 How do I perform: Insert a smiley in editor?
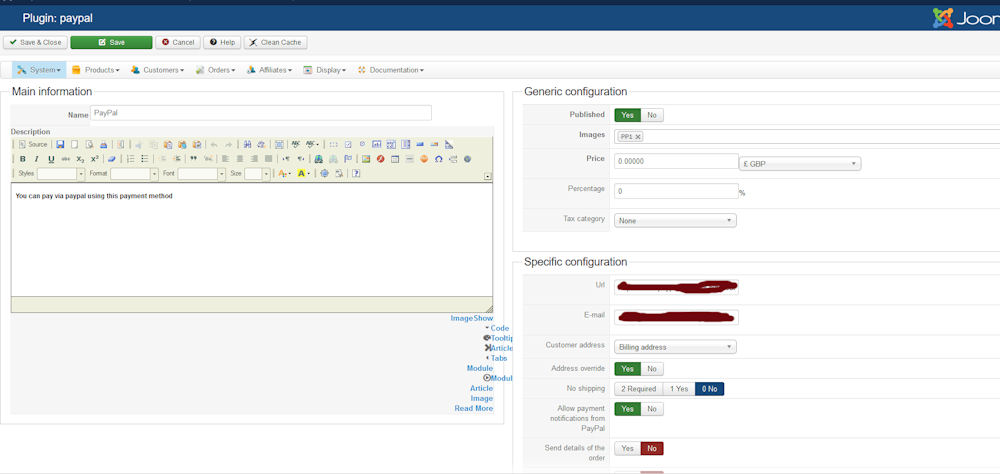pyautogui.click(x=424, y=159)
